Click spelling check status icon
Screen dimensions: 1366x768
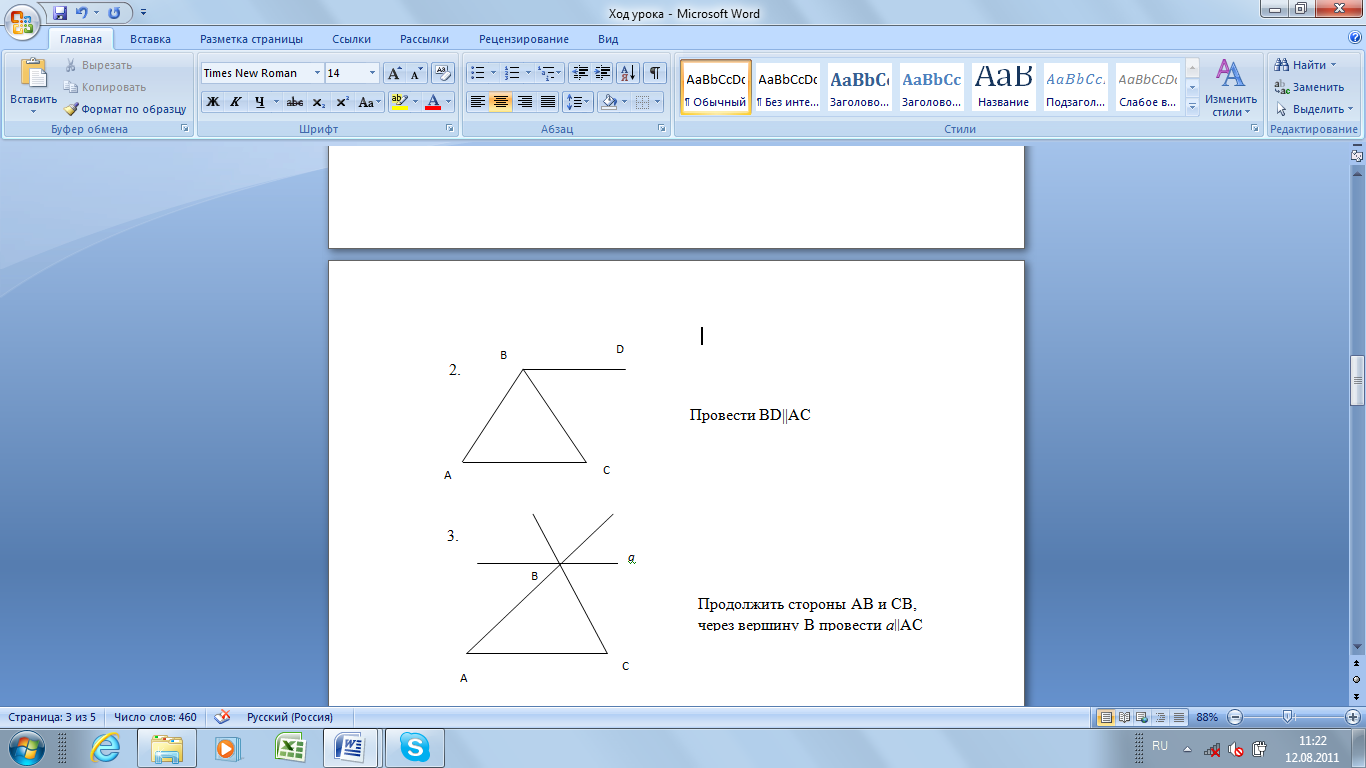point(222,717)
